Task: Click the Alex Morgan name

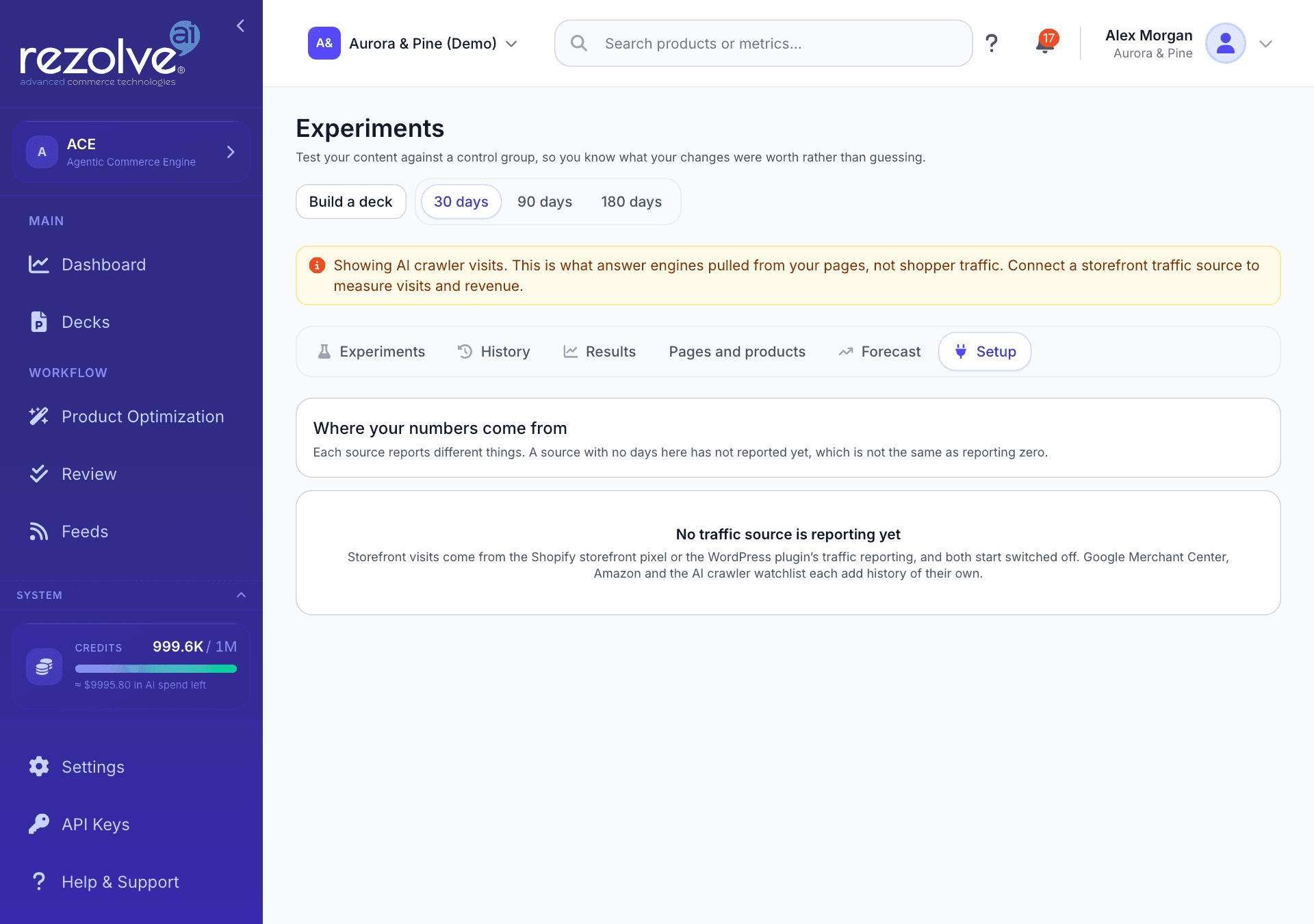Action: tap(1148, 36)
